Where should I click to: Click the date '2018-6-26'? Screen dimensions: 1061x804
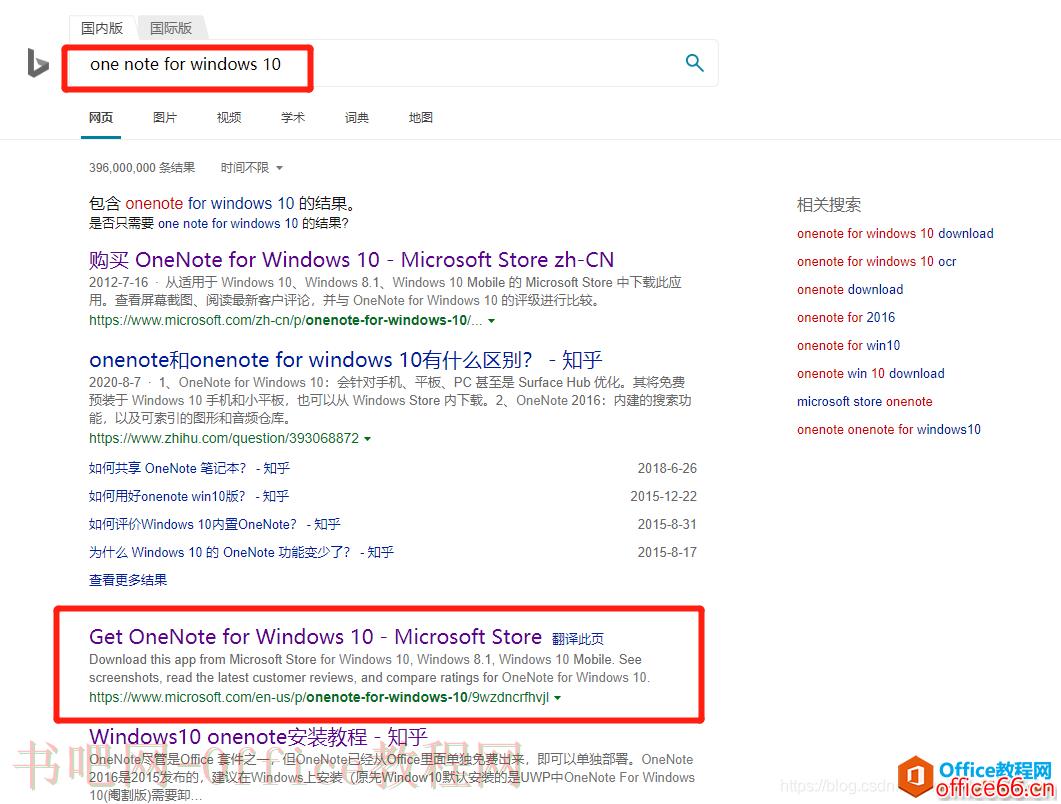pyautogui.click(x=667, y=468)
